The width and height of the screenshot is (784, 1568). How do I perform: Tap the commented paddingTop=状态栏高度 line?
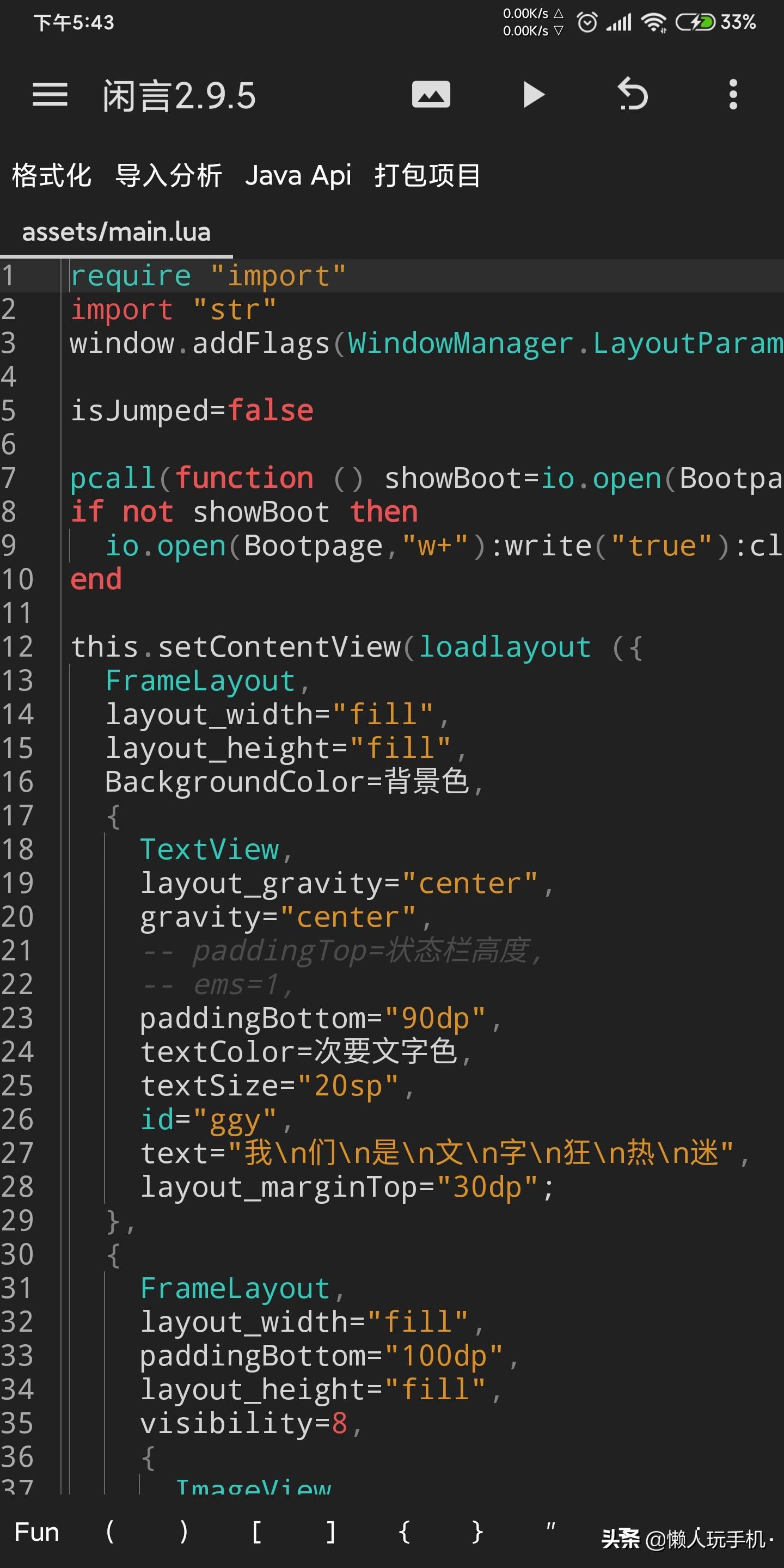341,951
